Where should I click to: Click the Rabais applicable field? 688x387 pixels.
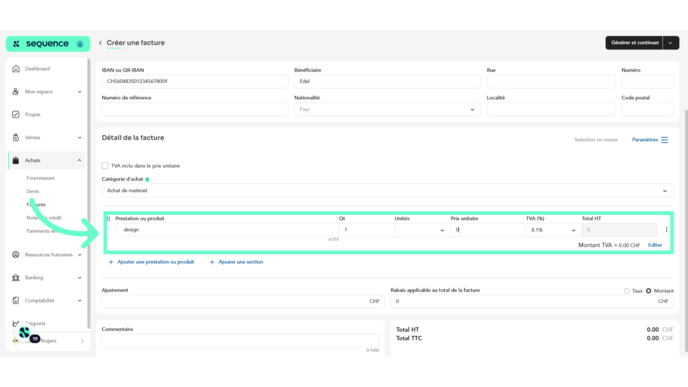(532, 301)
